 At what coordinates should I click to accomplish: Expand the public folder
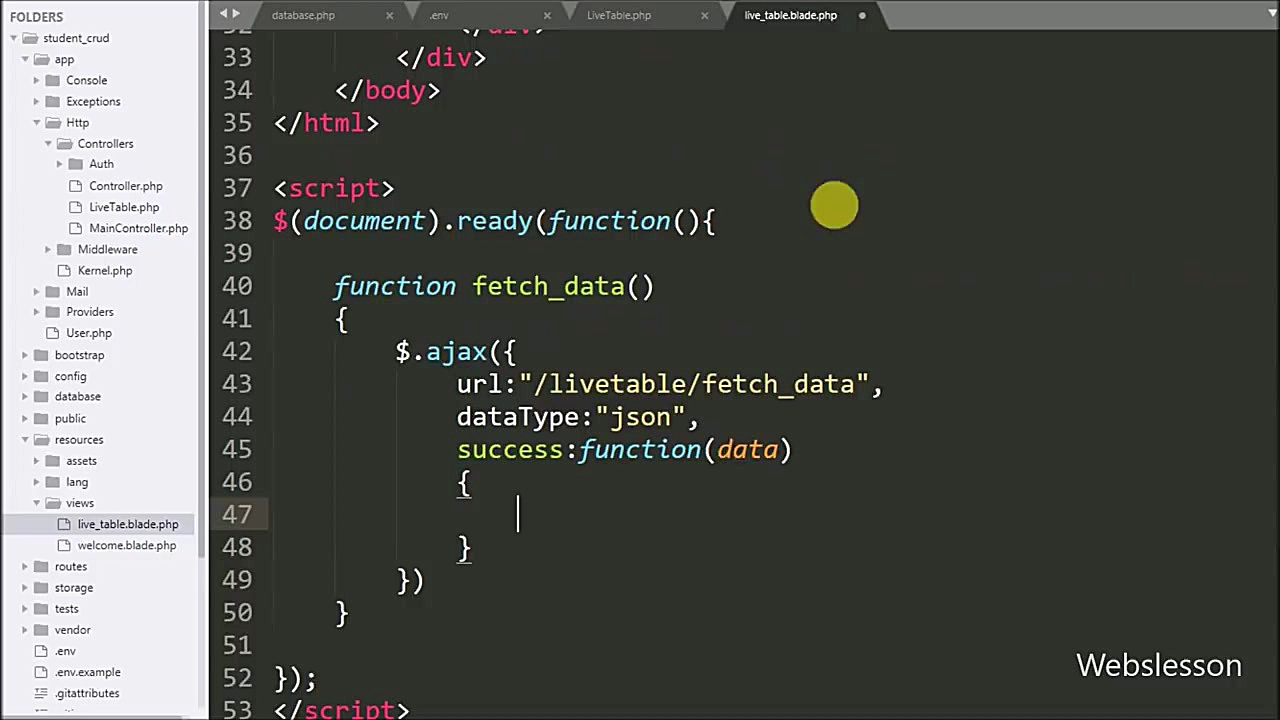(25, 419)
